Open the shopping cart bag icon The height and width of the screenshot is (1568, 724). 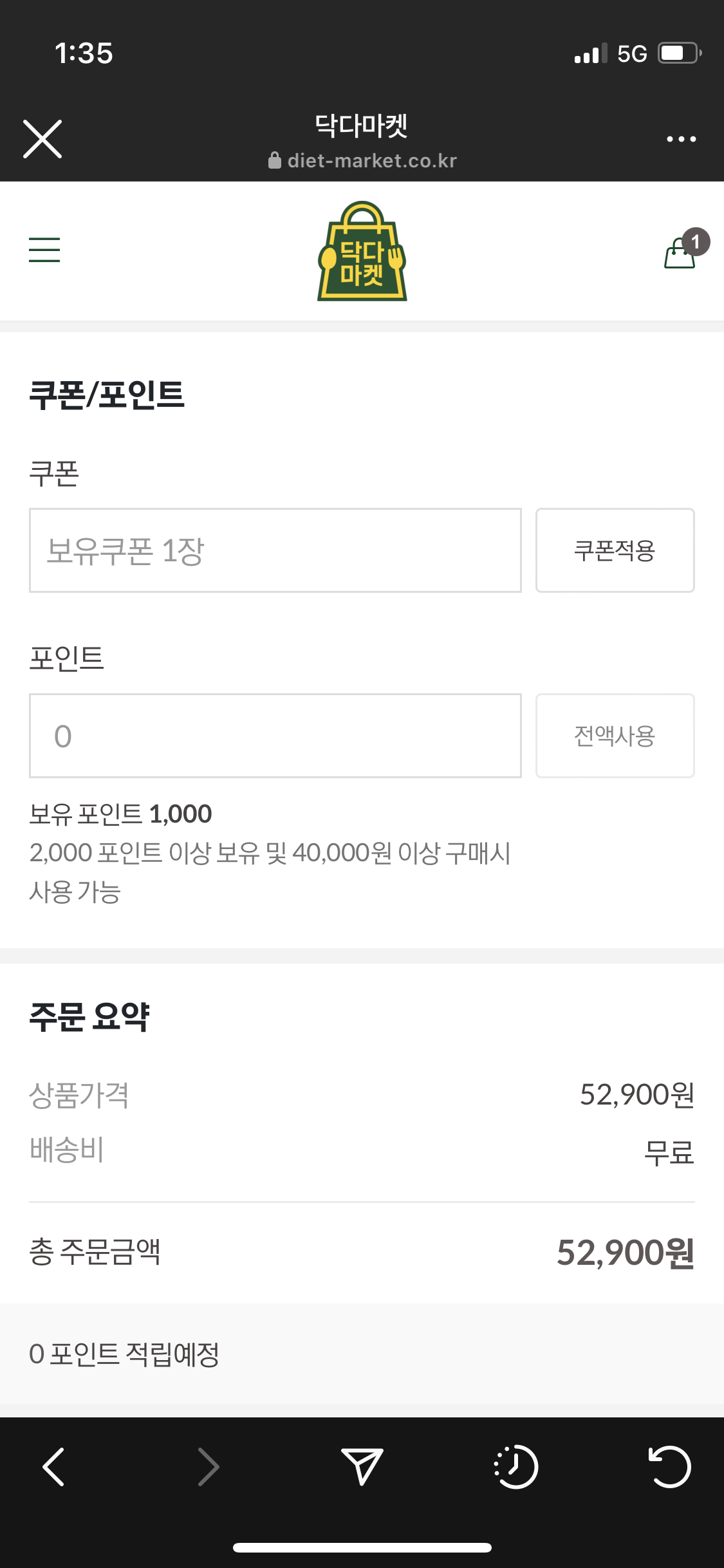pyautogui.click(x=679, y=254)
